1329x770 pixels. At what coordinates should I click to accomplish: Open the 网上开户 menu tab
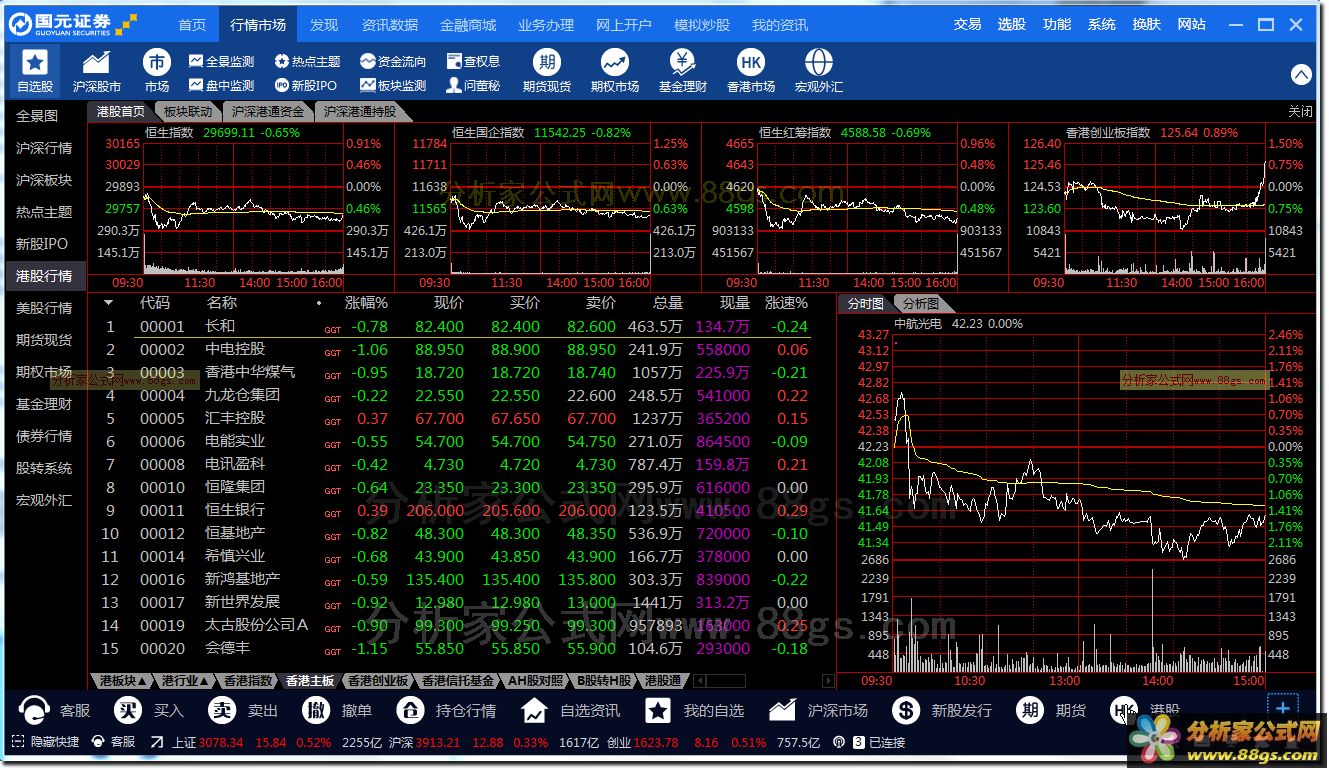[624, 24]
